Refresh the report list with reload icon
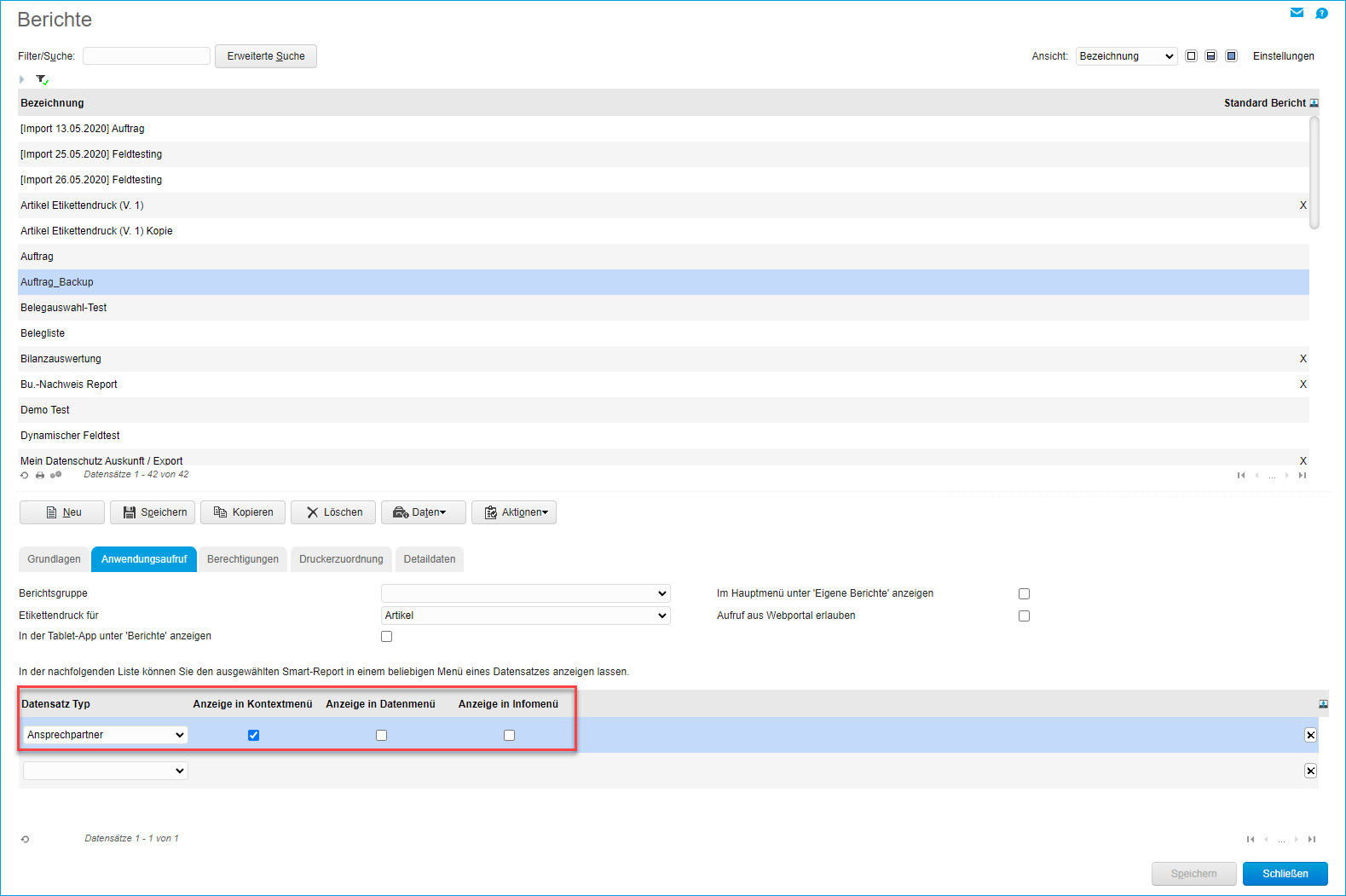1346x896 pixels. pos(25,475)
